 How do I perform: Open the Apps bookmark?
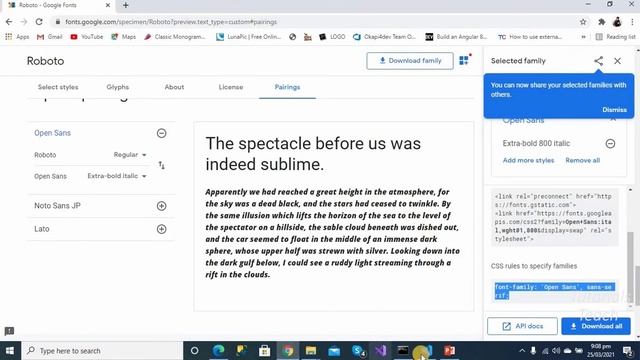[17, 37]
